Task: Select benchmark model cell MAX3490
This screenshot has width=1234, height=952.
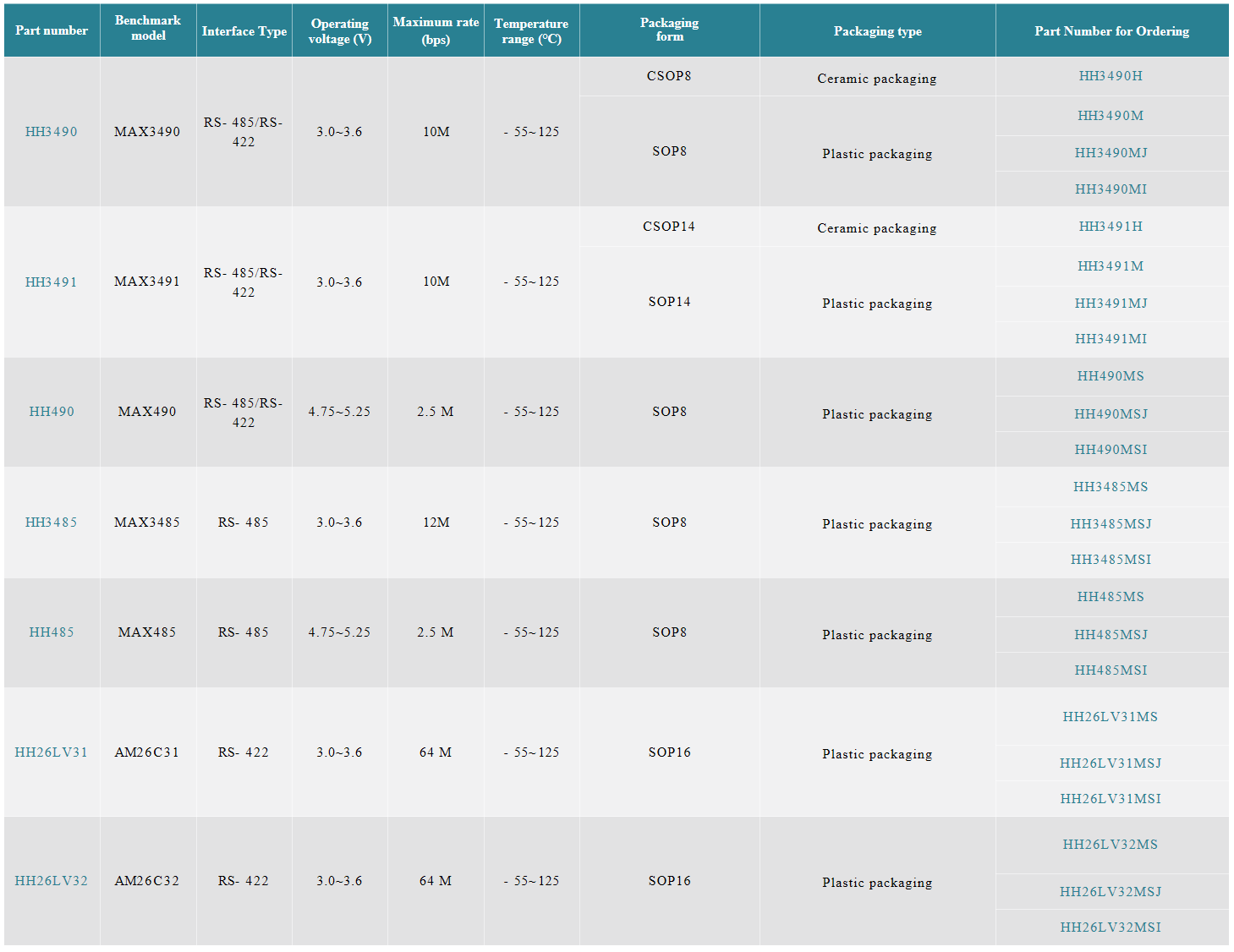Action: click(x=147, y=132)
